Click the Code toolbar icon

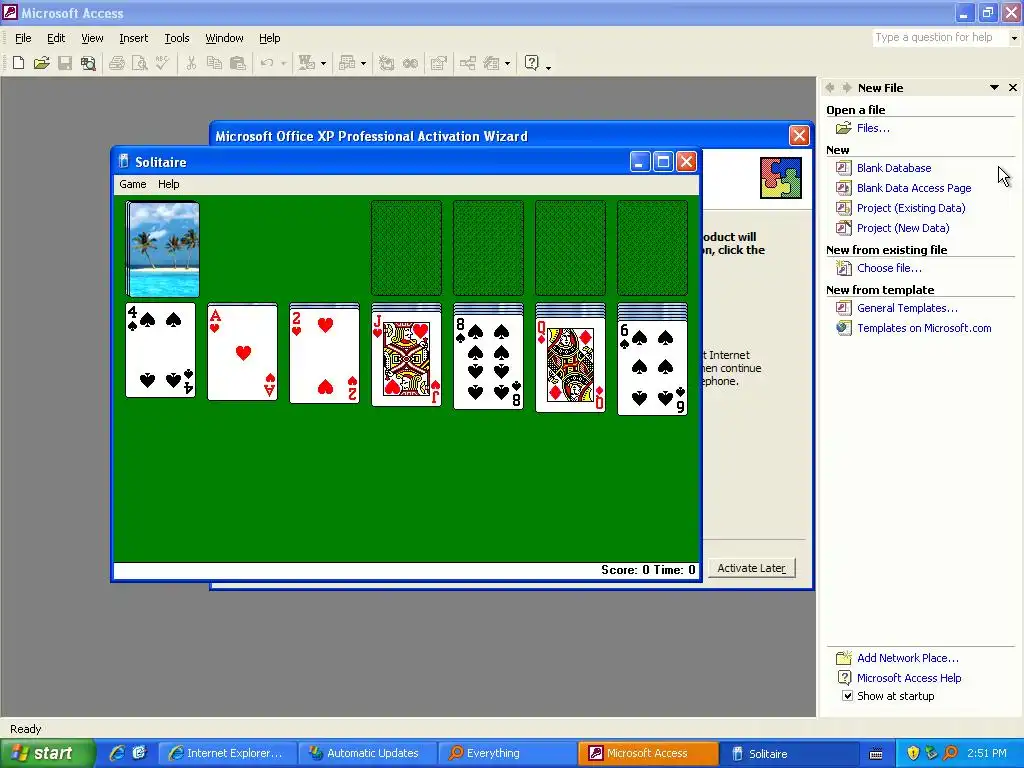(387, 63)
